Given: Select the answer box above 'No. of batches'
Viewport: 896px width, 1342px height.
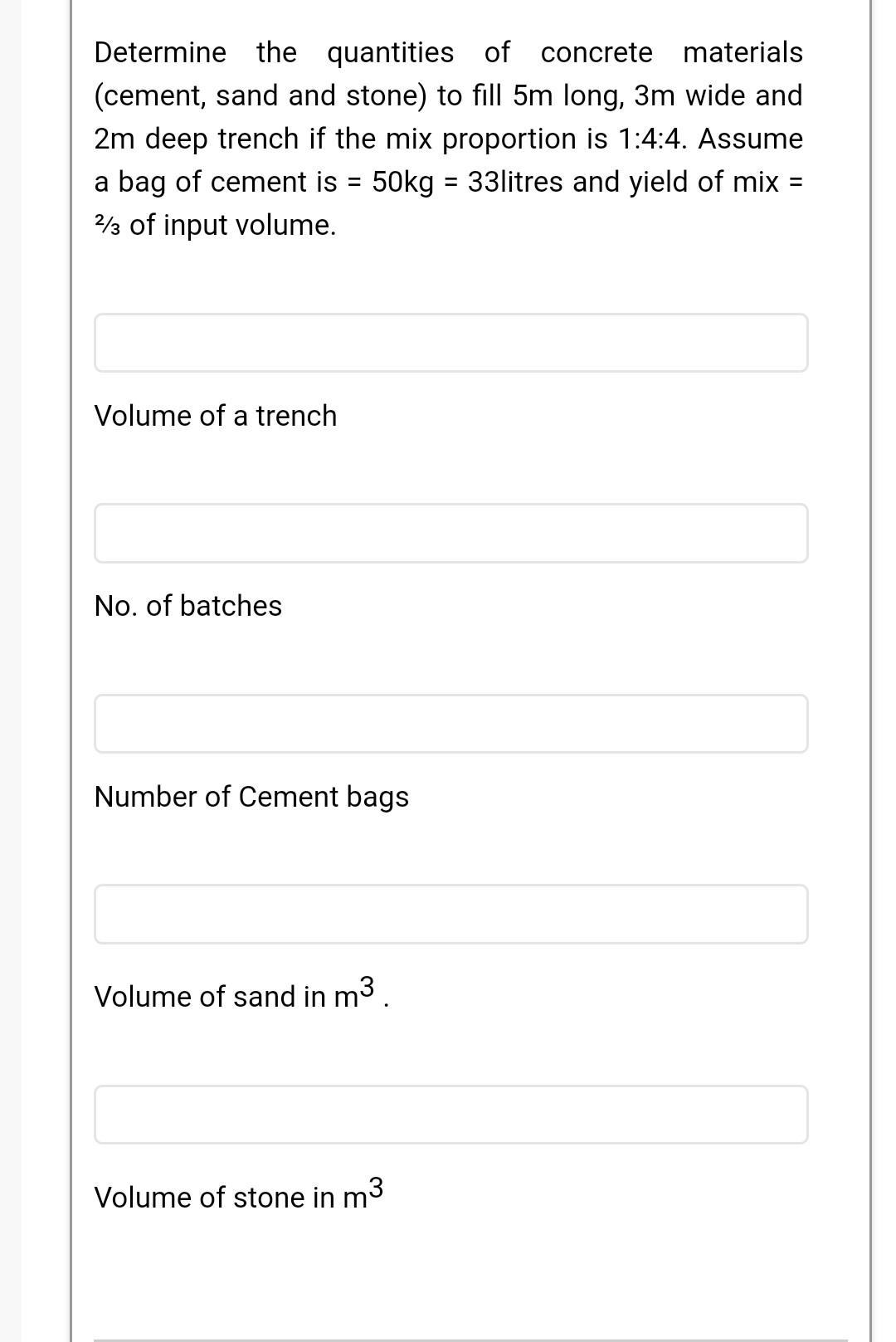Looking at the screenshot, I should 451,533.
